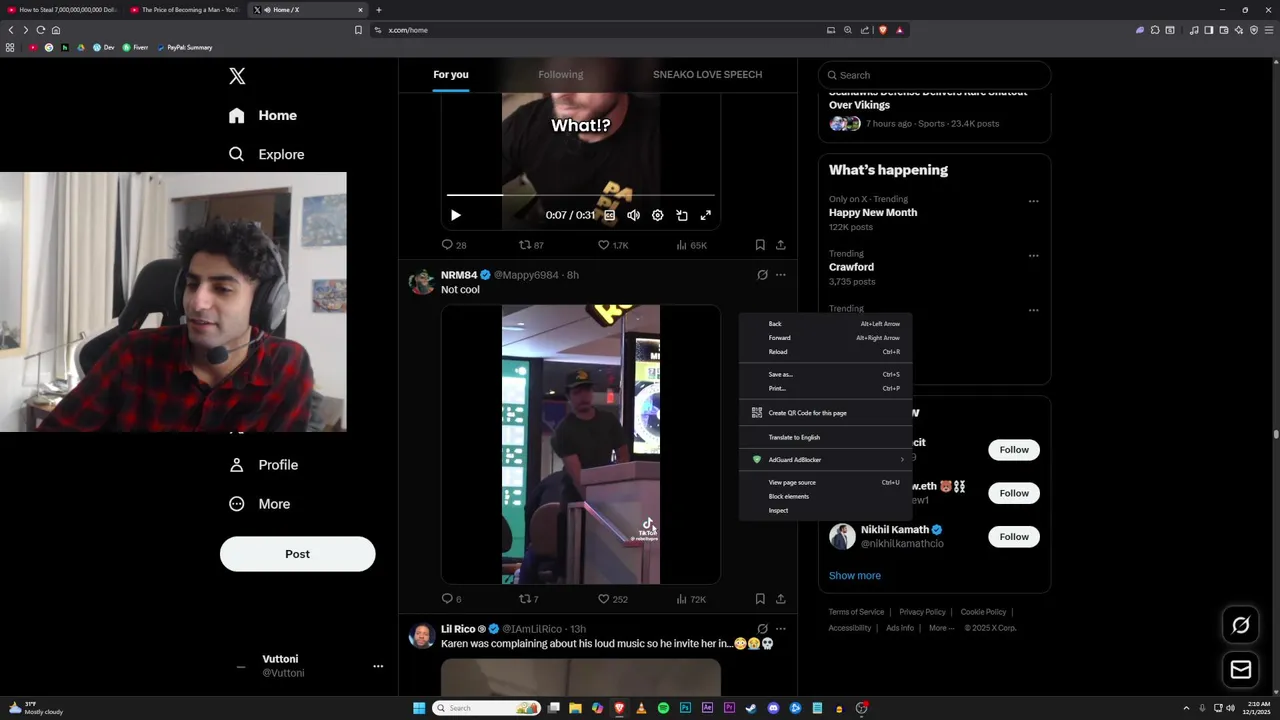Expand the AdGuard AdBlocker submenu
This screenshot has width=1280, height=720.
[825, 460]
